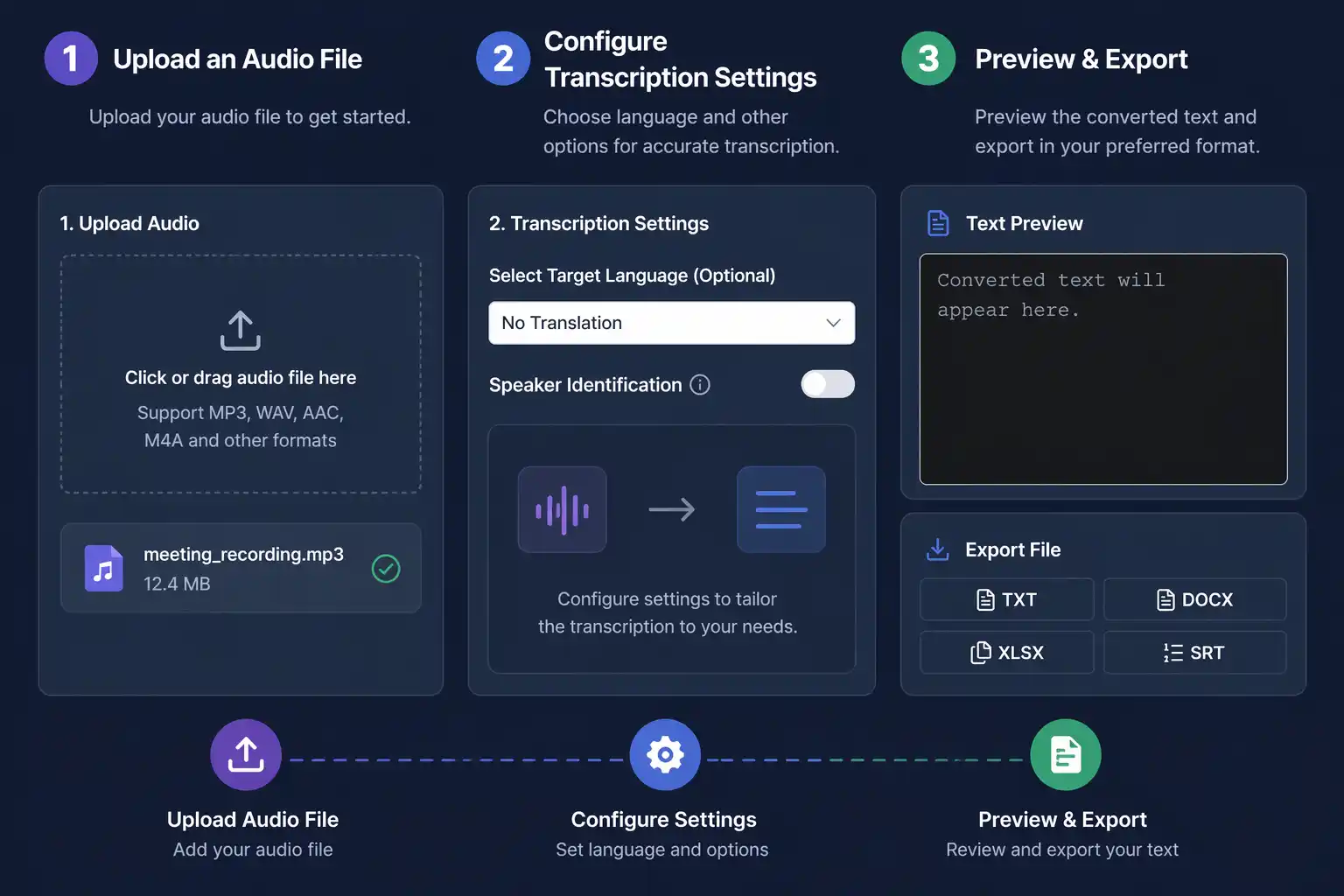
Task: Click the Speaker Identification info icon
Action: point(700,385)
